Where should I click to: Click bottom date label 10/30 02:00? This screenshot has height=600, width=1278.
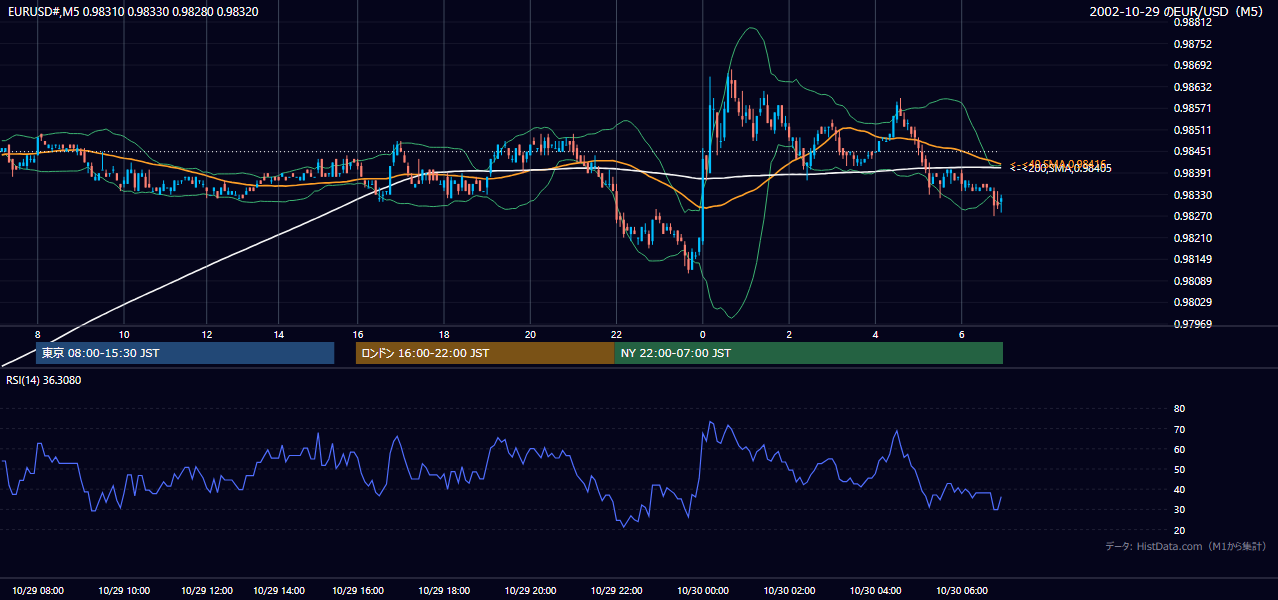(789, 591)
